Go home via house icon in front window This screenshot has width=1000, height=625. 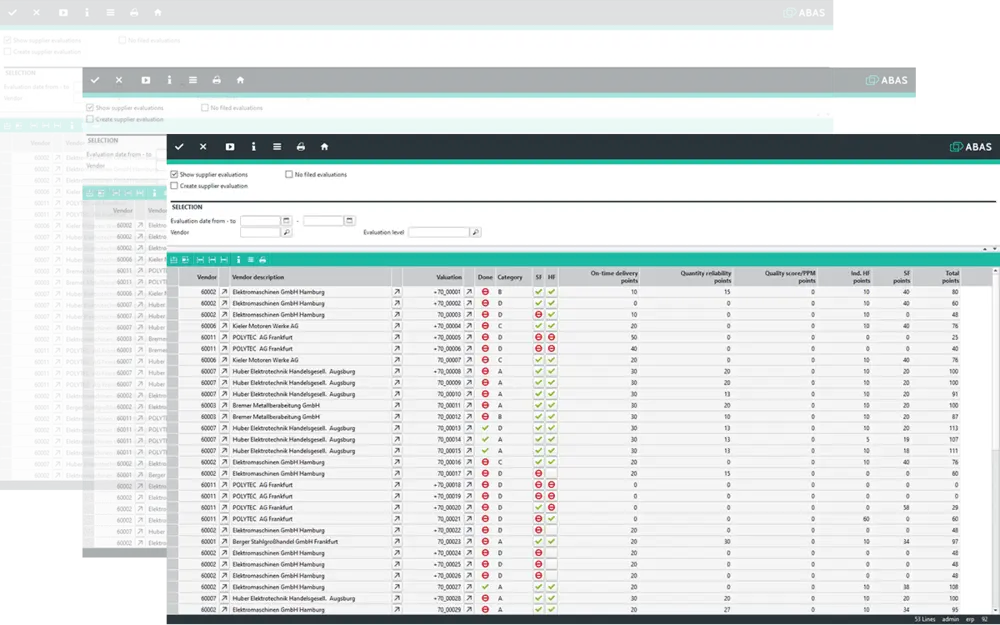[324, 147]
